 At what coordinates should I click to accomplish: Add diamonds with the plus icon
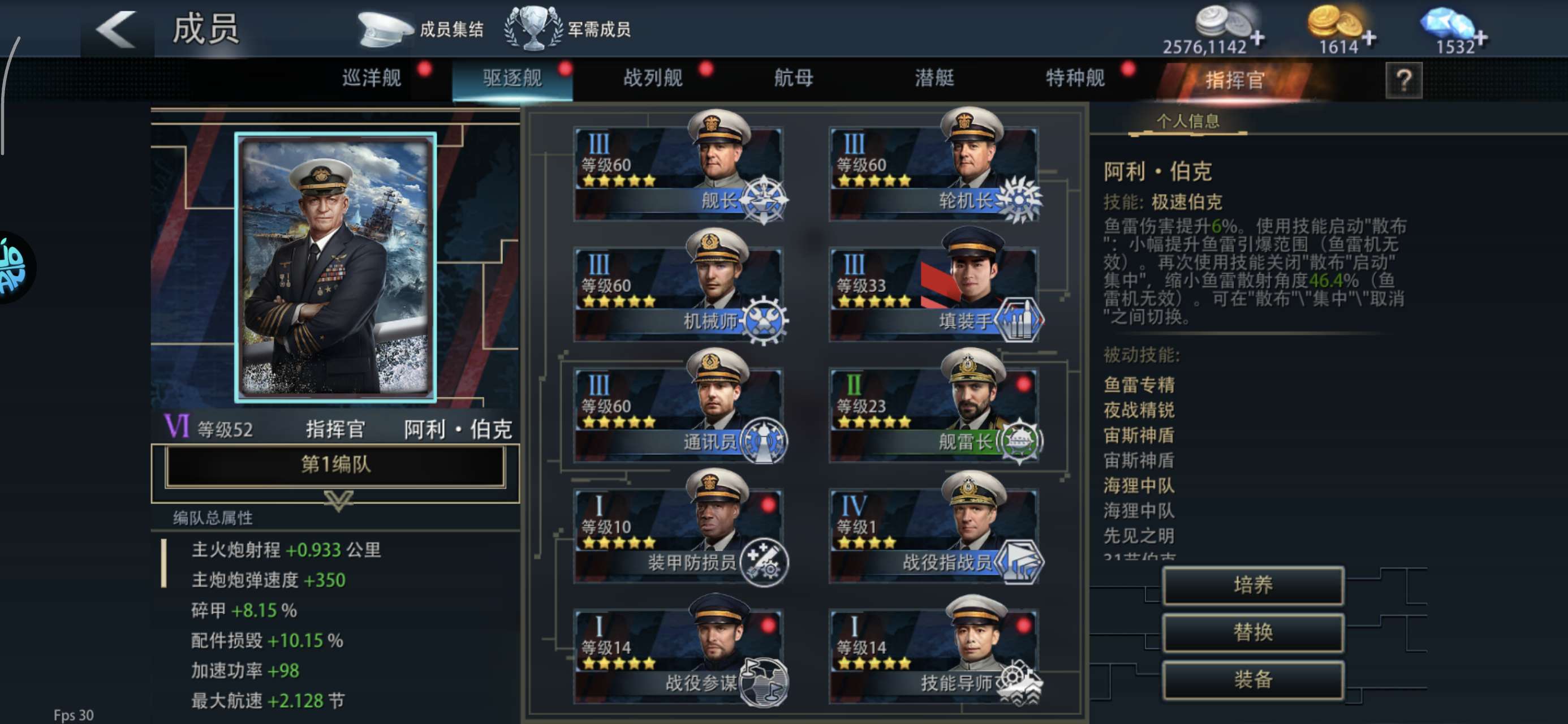(x=1480, y=38)
